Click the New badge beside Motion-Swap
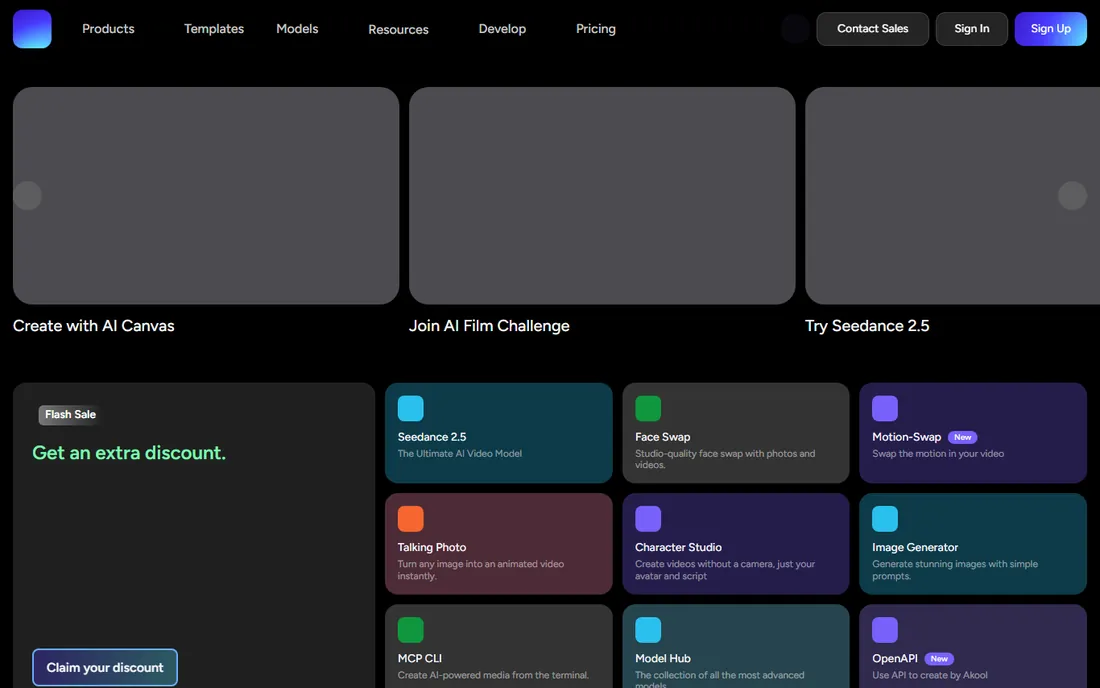Image resolution: width=1100 pixels, height=688 pixels. pyautogui.click(x=962, y=437)
